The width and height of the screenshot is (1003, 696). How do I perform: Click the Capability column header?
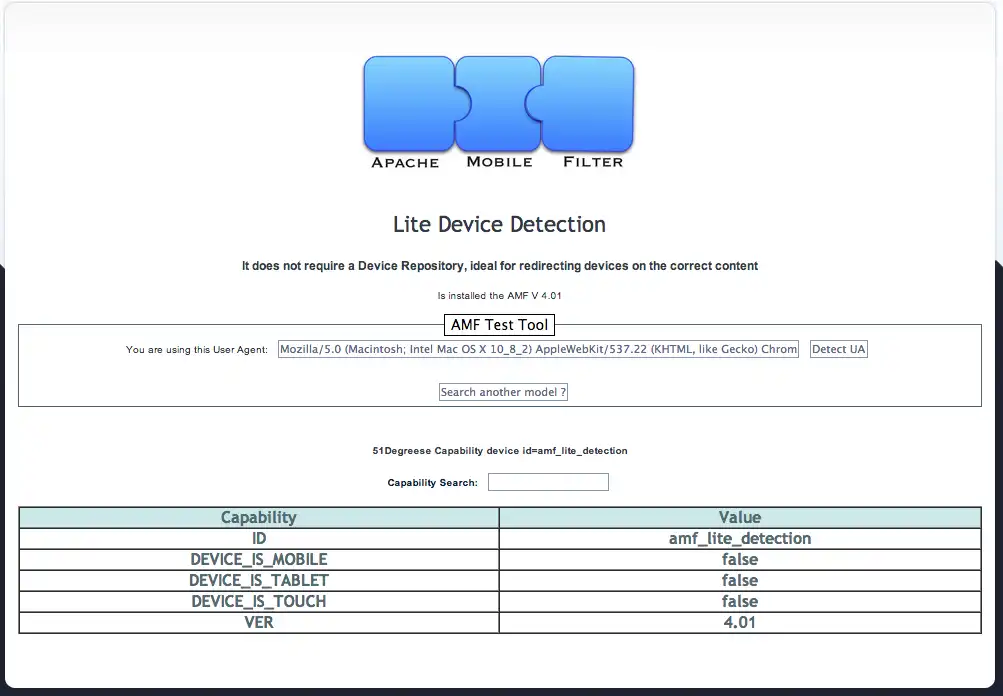[259, 518]
